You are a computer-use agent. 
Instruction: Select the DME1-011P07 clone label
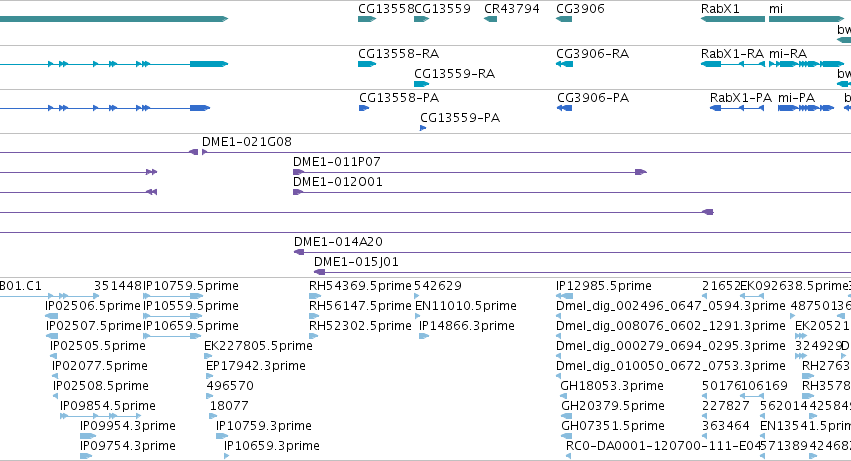(x=337, y=162)
